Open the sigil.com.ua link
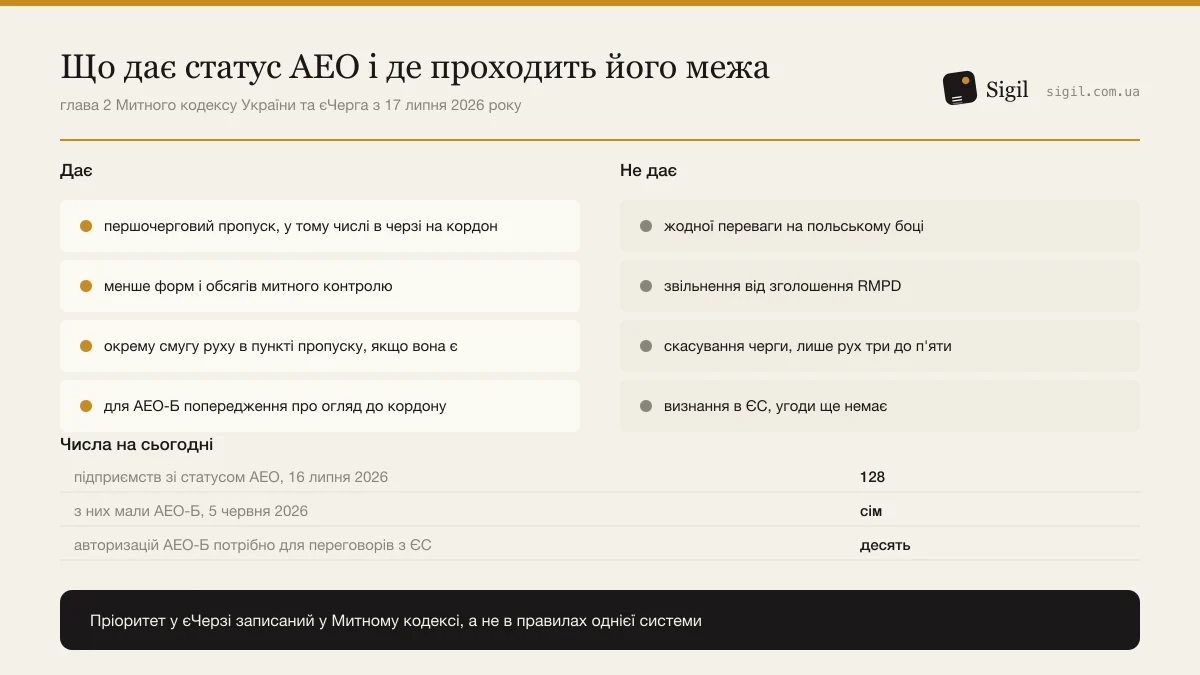 point(1093,91)
